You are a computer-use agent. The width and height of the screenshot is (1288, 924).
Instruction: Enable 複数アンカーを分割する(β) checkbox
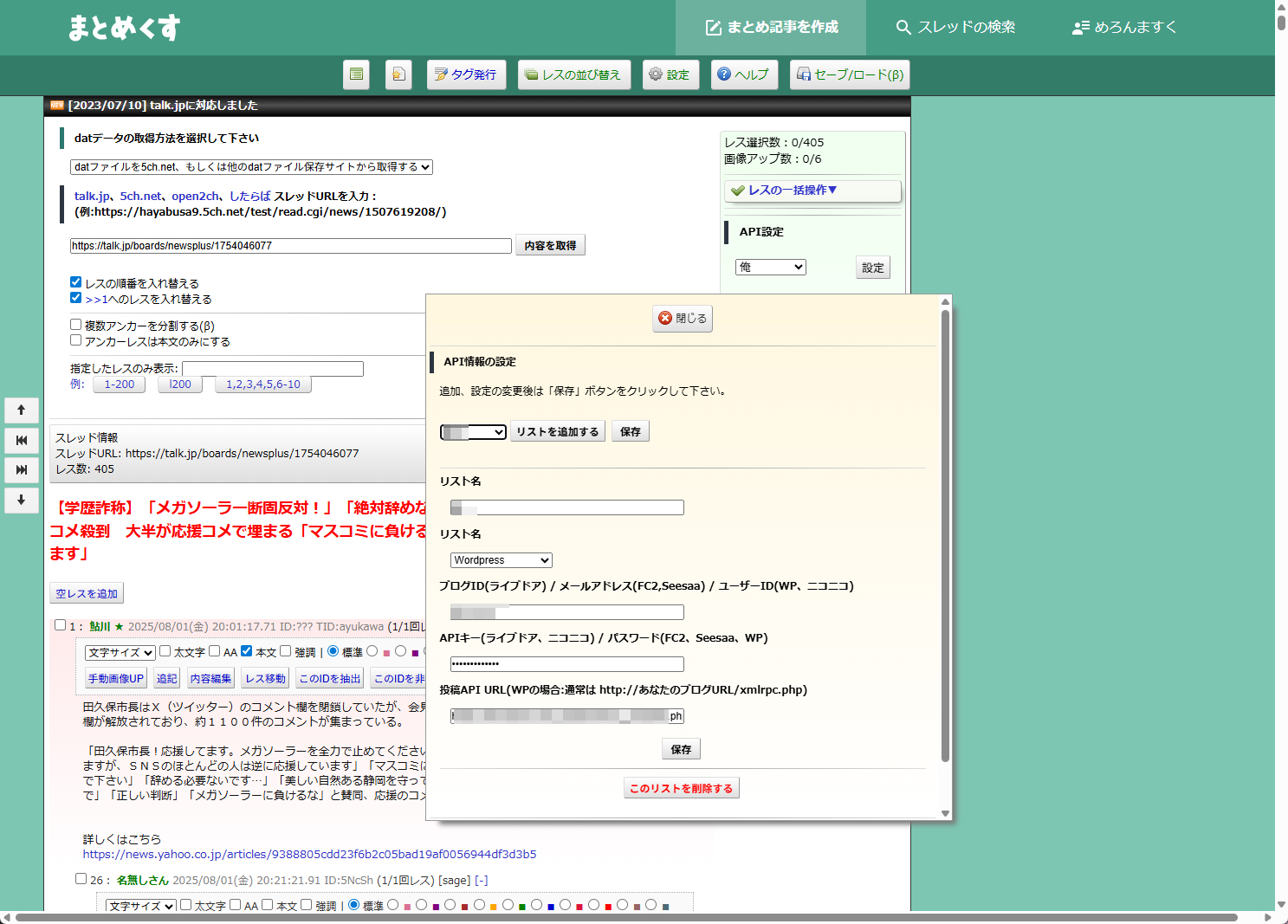pos(76,325)
